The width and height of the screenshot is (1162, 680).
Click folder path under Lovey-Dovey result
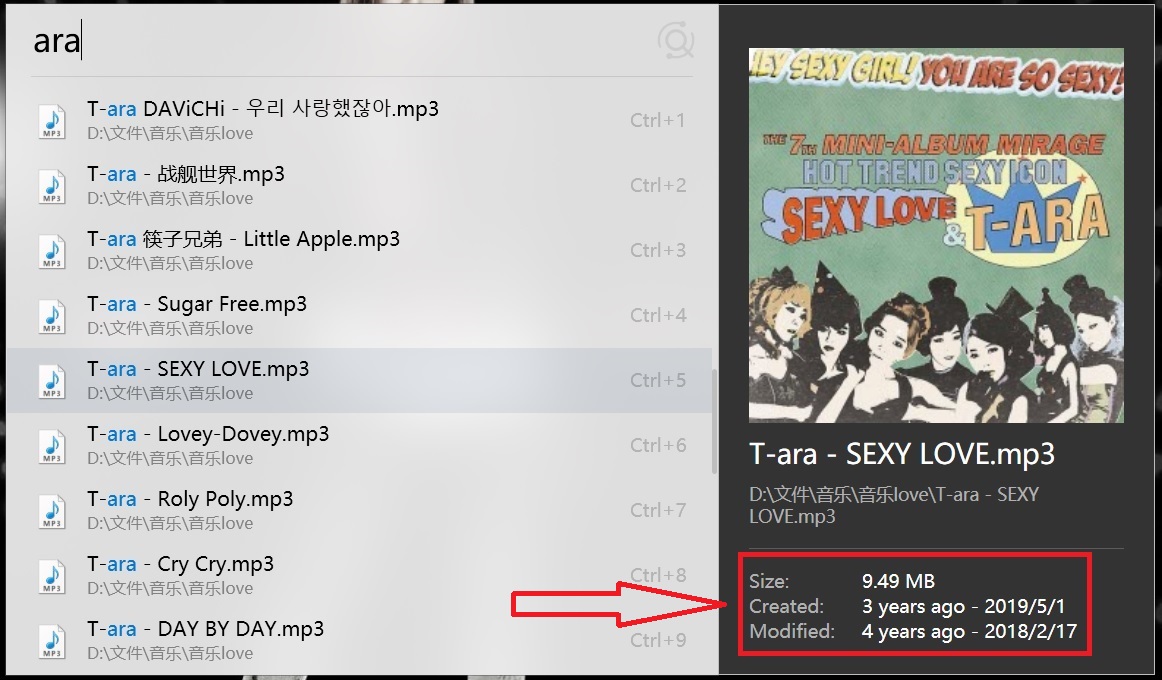click(x=170, y=459)
